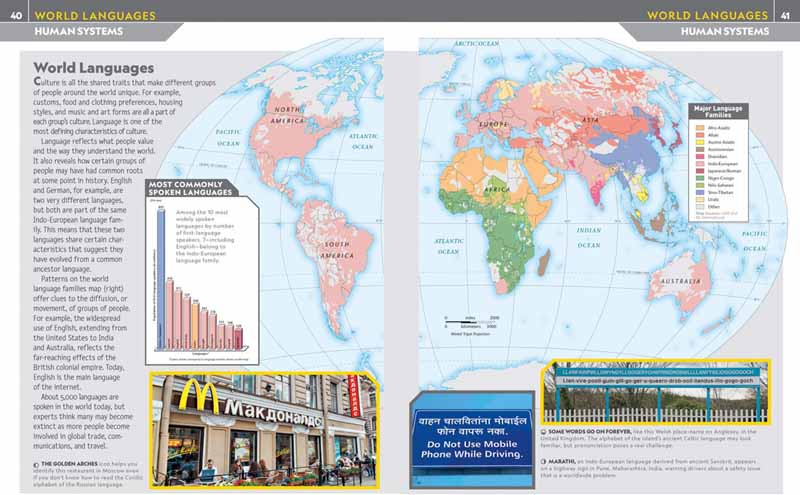Click "ATLANTIC OCEAN" label west of Africa
800x495 pixels.
coord(449,246)
